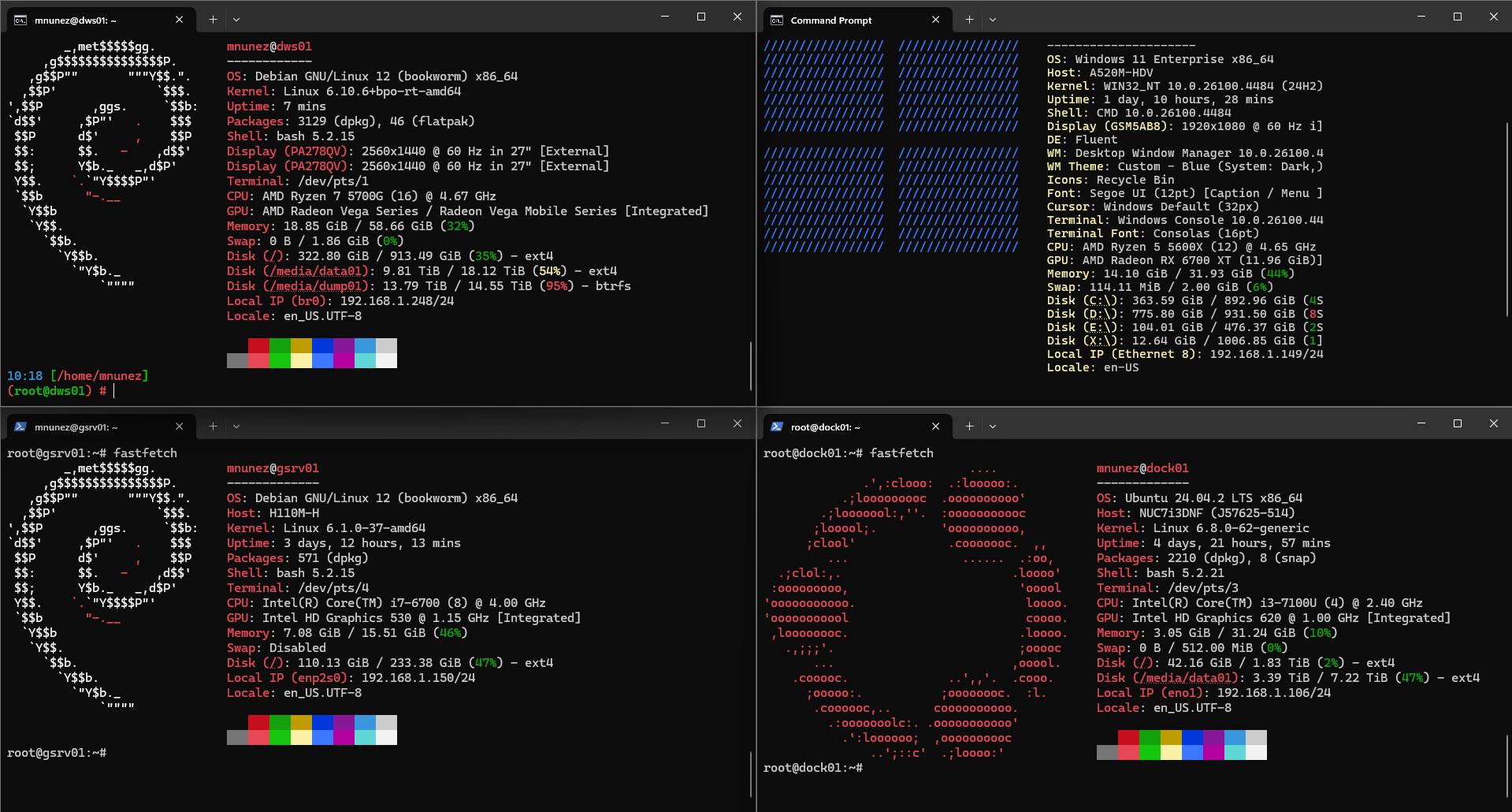Screen dimensions: 1512x812
Task: Close the mnunez@dws01 terminal window
Action: coord(737,17)
